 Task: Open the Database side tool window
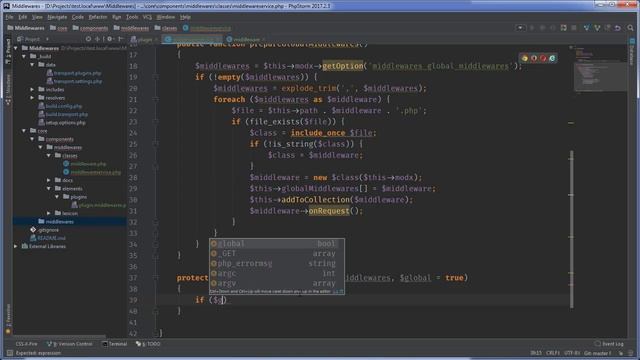coord(632,53)
